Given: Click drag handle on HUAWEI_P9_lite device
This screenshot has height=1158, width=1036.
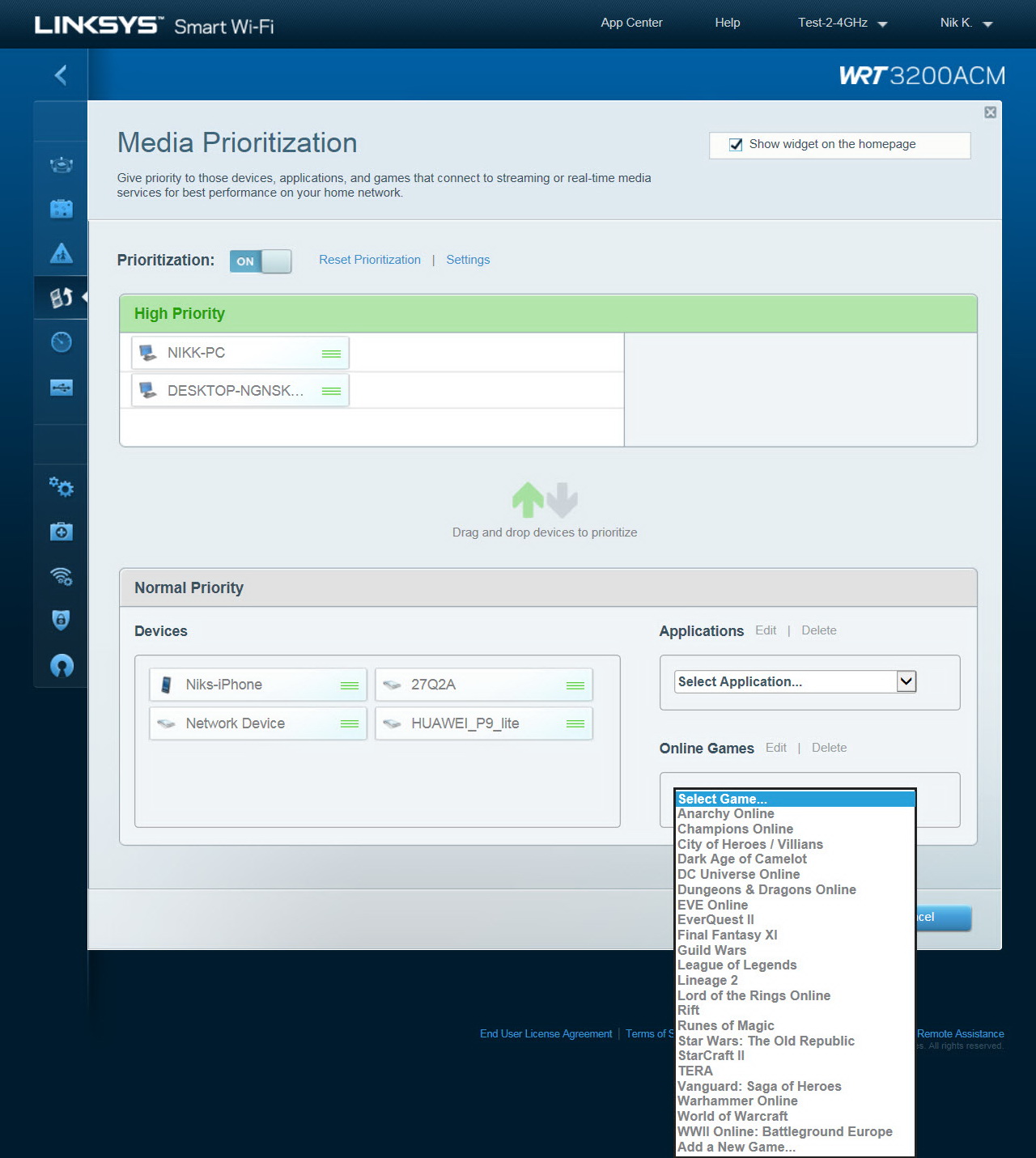Looking at the screenshot, I should click(575, 723).
